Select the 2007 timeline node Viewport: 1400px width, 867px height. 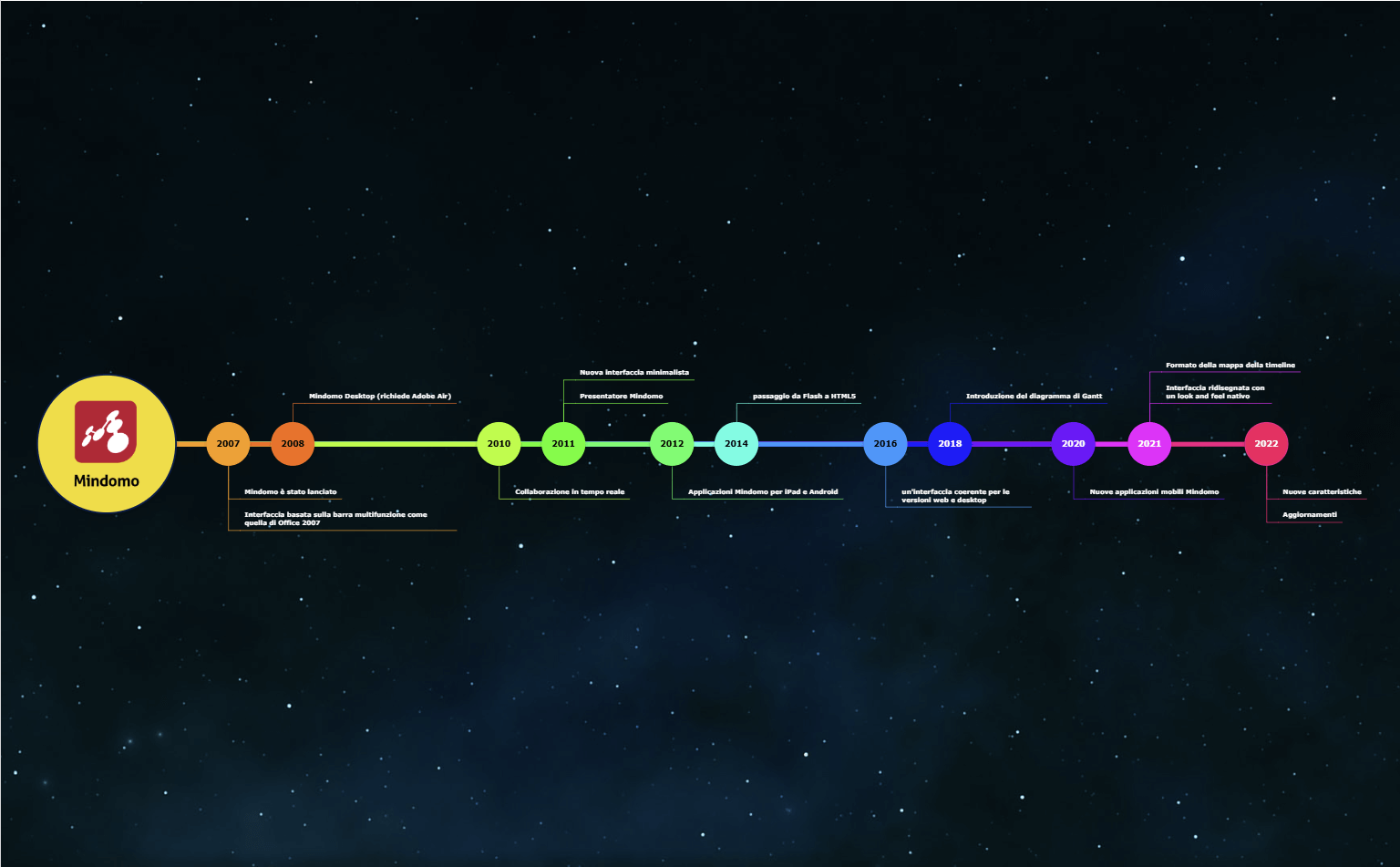228,444
